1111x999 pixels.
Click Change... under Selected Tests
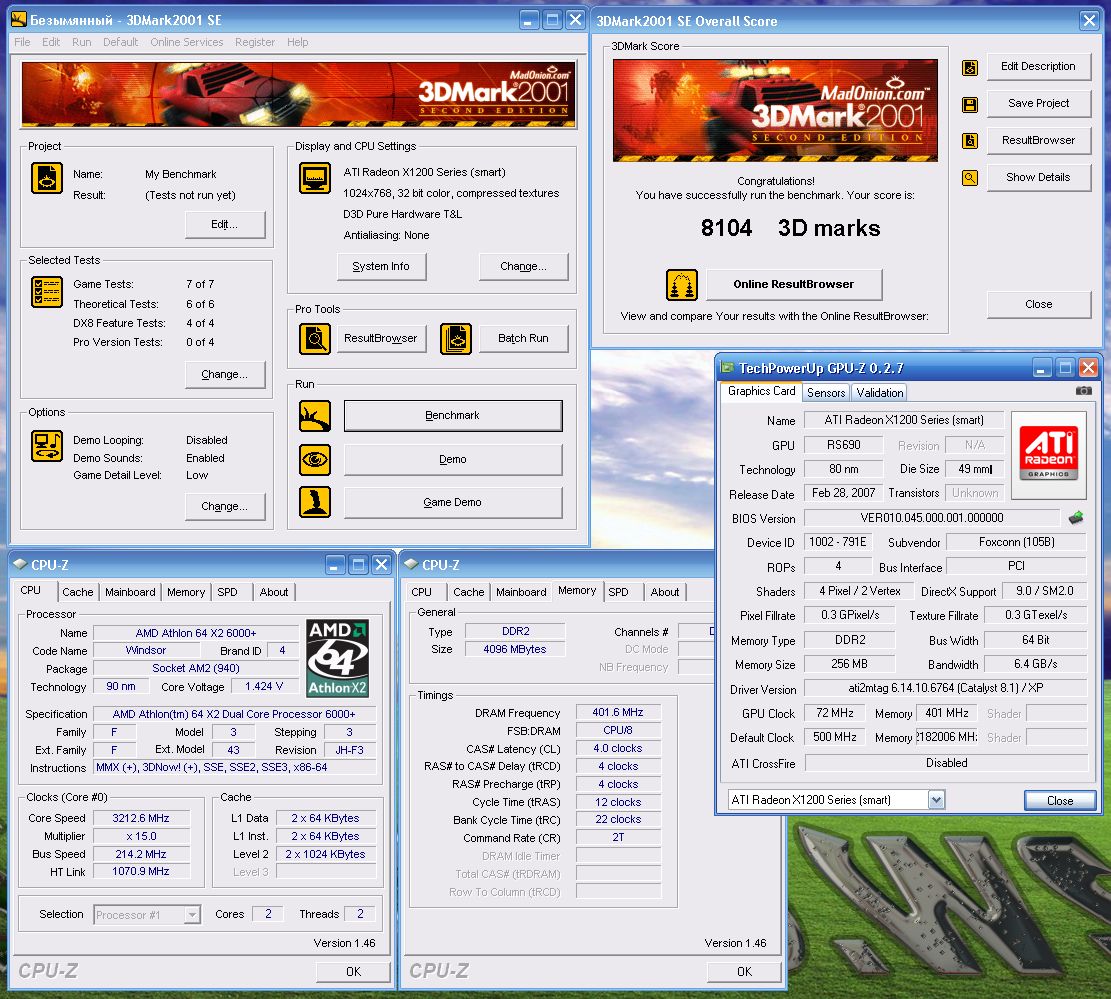coord(225,375)
